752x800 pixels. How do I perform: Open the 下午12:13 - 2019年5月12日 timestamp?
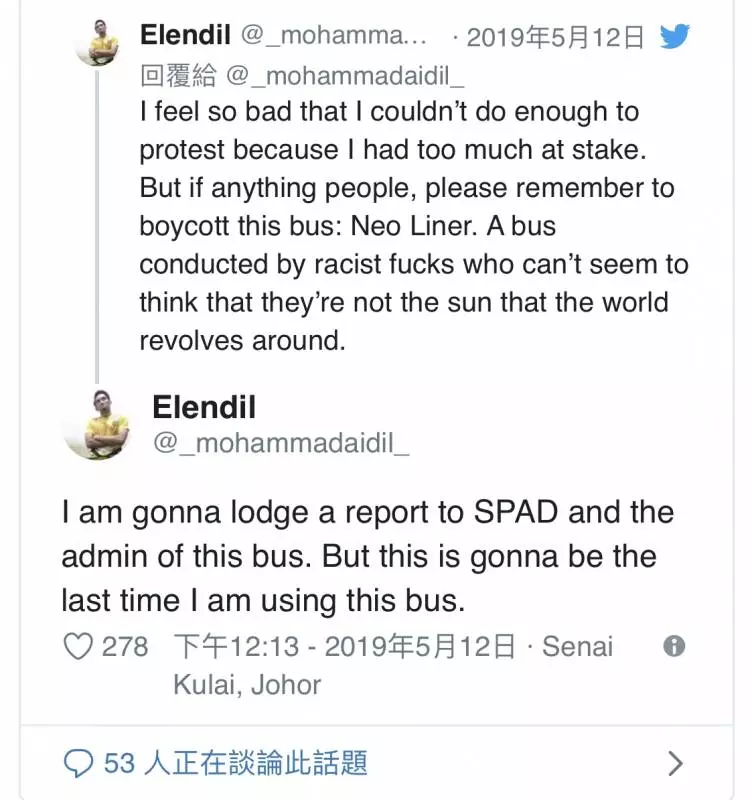pyautogui.click(x=344, y=646)
